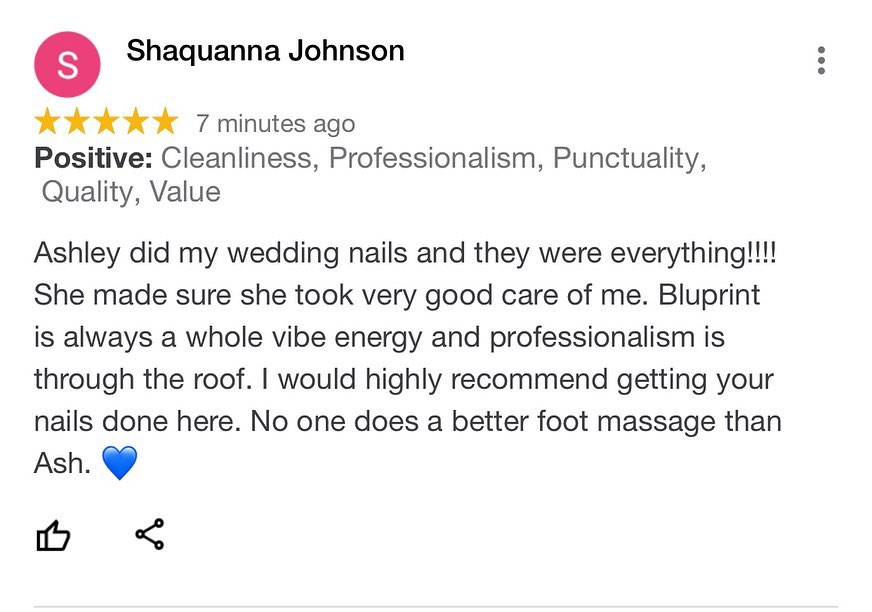Click the pink 'S' profile avatar
Screen dimensions: 872x612
[x=67, y=65]
